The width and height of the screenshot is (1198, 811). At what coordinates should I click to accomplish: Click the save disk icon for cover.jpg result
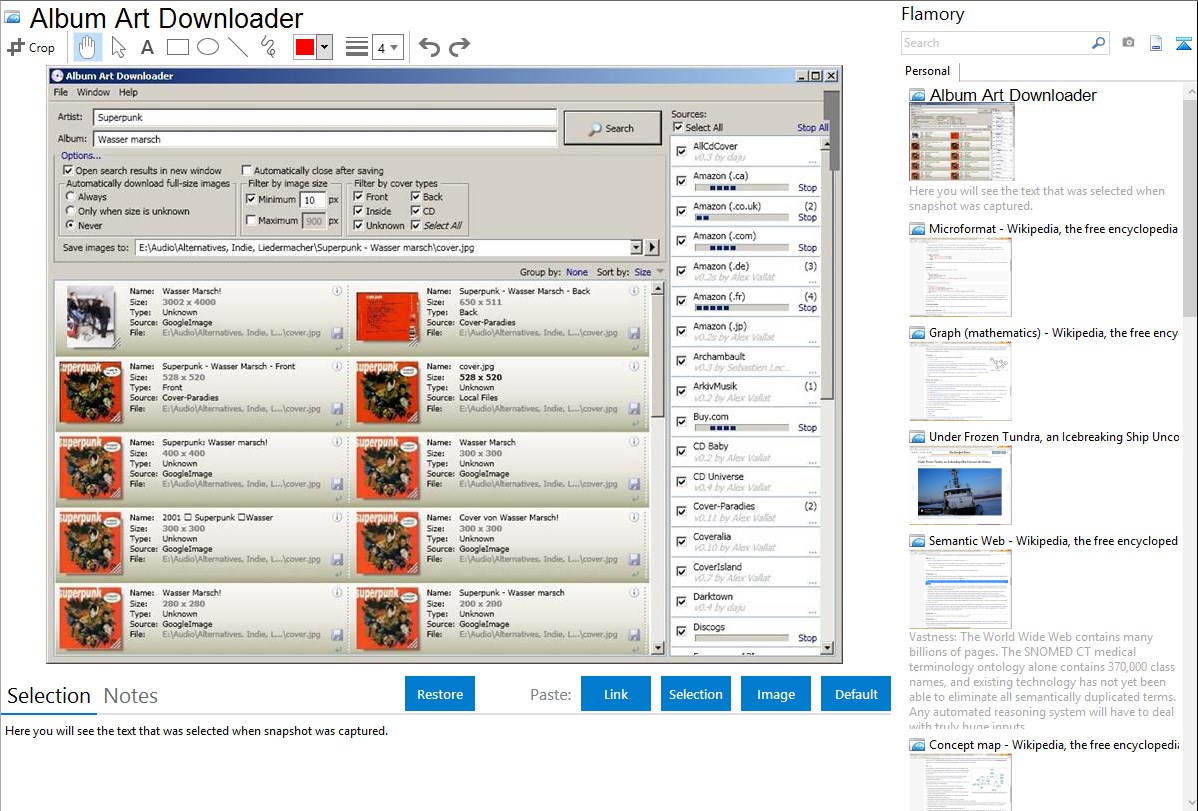[x=634, y=409]
